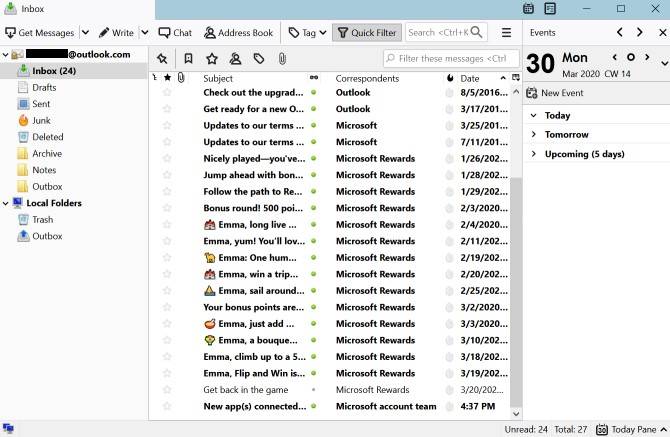Toggle read status of 'Bonus round! 500 poi...'
Viewport: 670px width, 437px height.
(314, 208)
